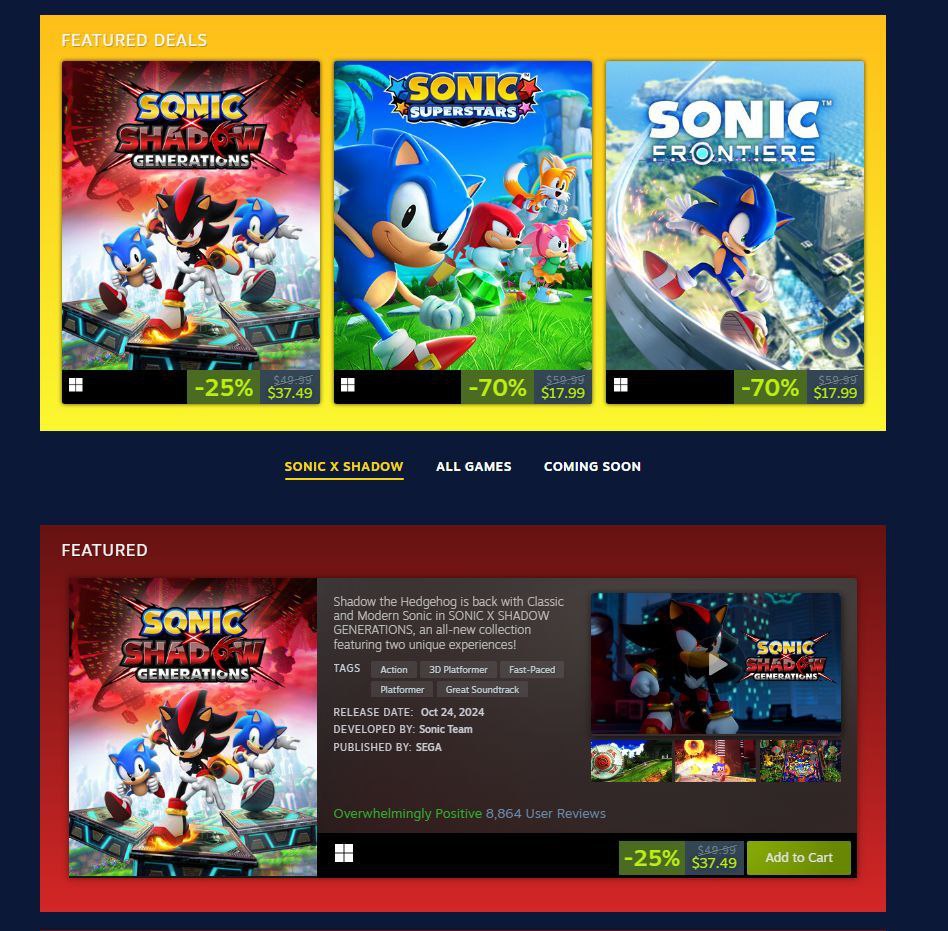Play the Sonic X Shadow Generations trailer

coord(716,664)
